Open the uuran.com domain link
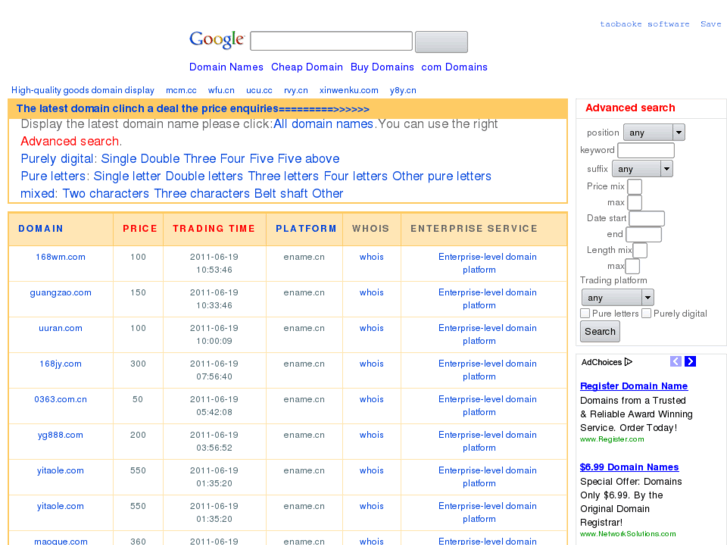727x545 pixels. [61, 328]
